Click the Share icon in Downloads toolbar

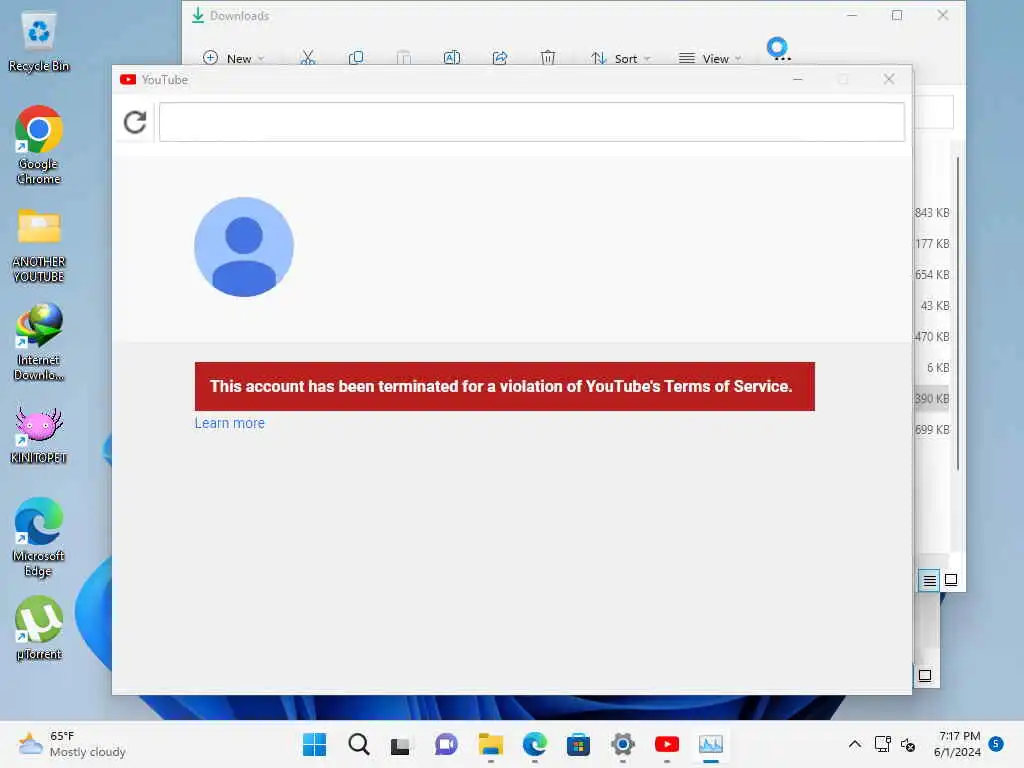[500, 57]
